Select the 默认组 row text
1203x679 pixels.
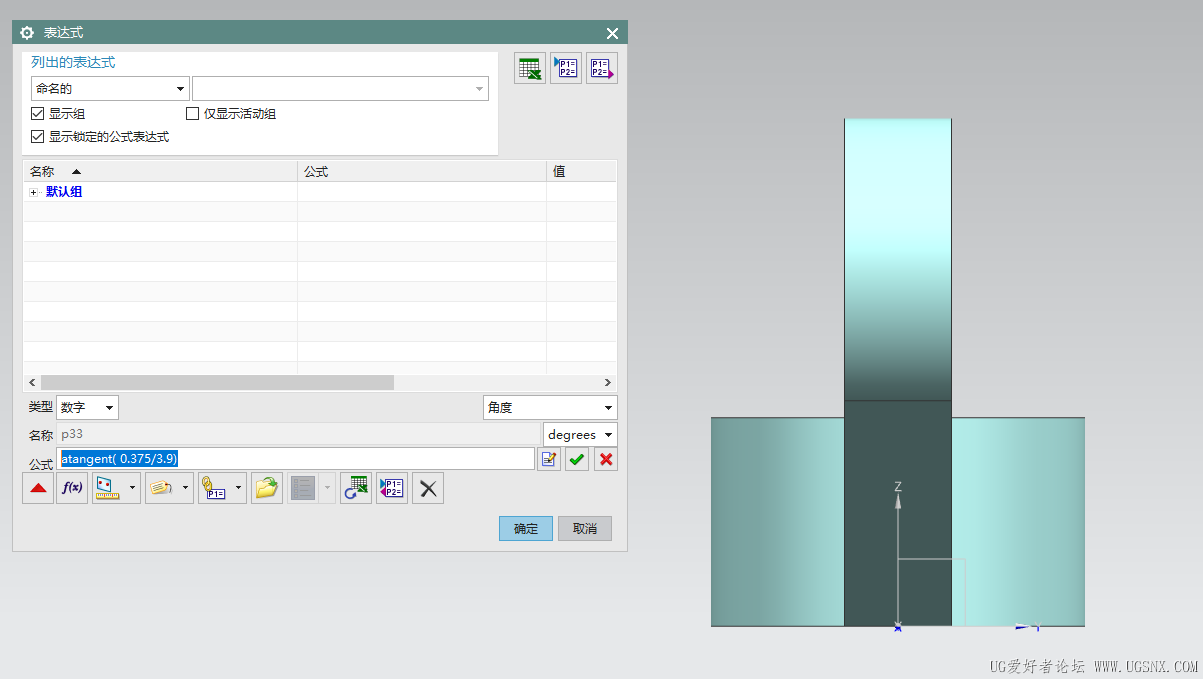coord(64,192)
